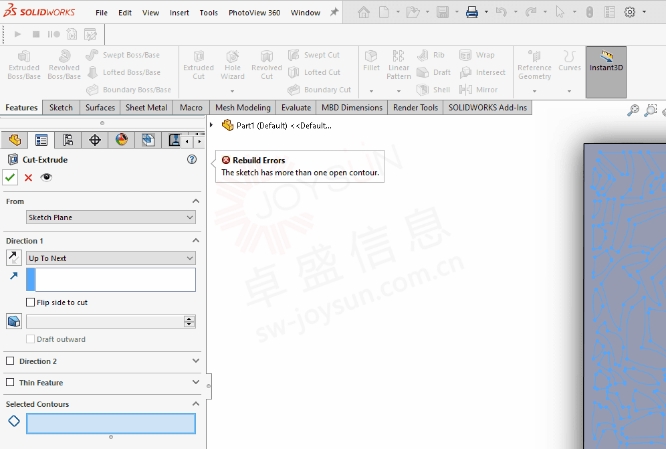Click the Home icon in top toolbar
666x449 pixels.
point(364,12)
